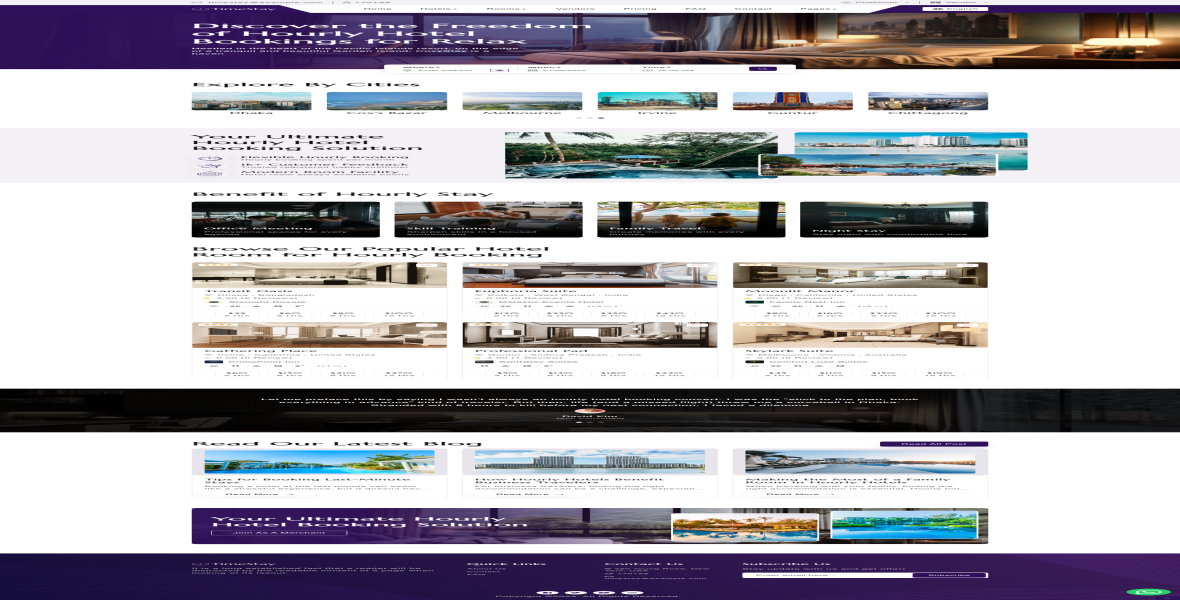Open the WhatsApp chat floating button
1180x600 pixels.
coord(1147,592)
